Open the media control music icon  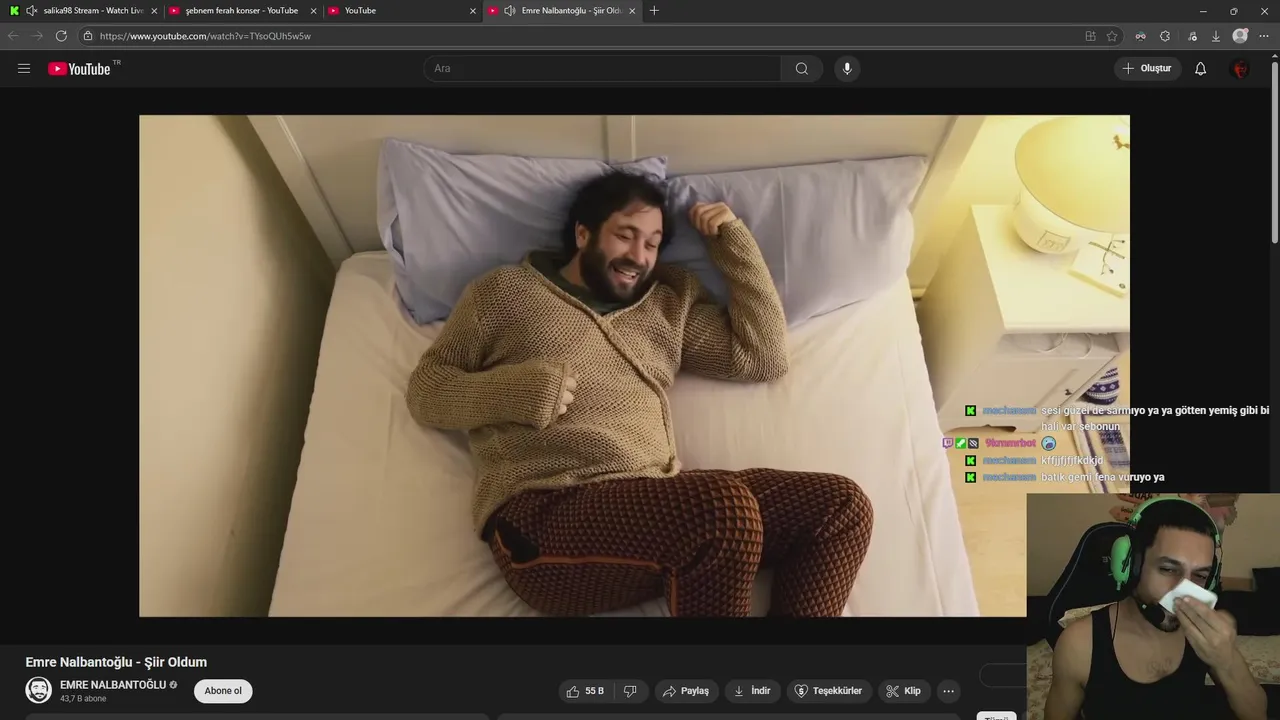coord(1192,36)
